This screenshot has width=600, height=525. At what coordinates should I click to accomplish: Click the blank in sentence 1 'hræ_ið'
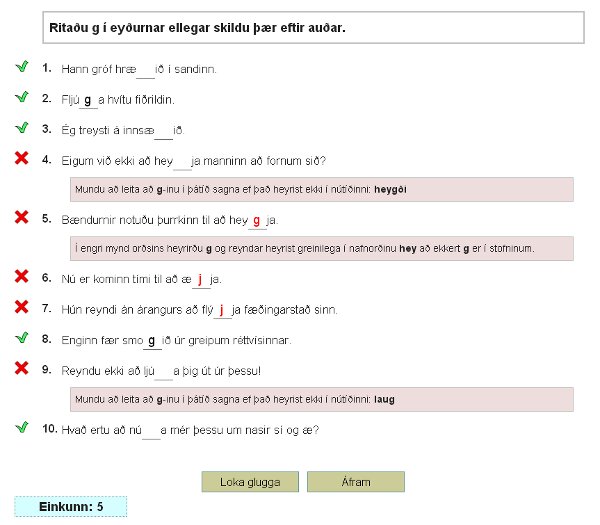tap(145, 70)
